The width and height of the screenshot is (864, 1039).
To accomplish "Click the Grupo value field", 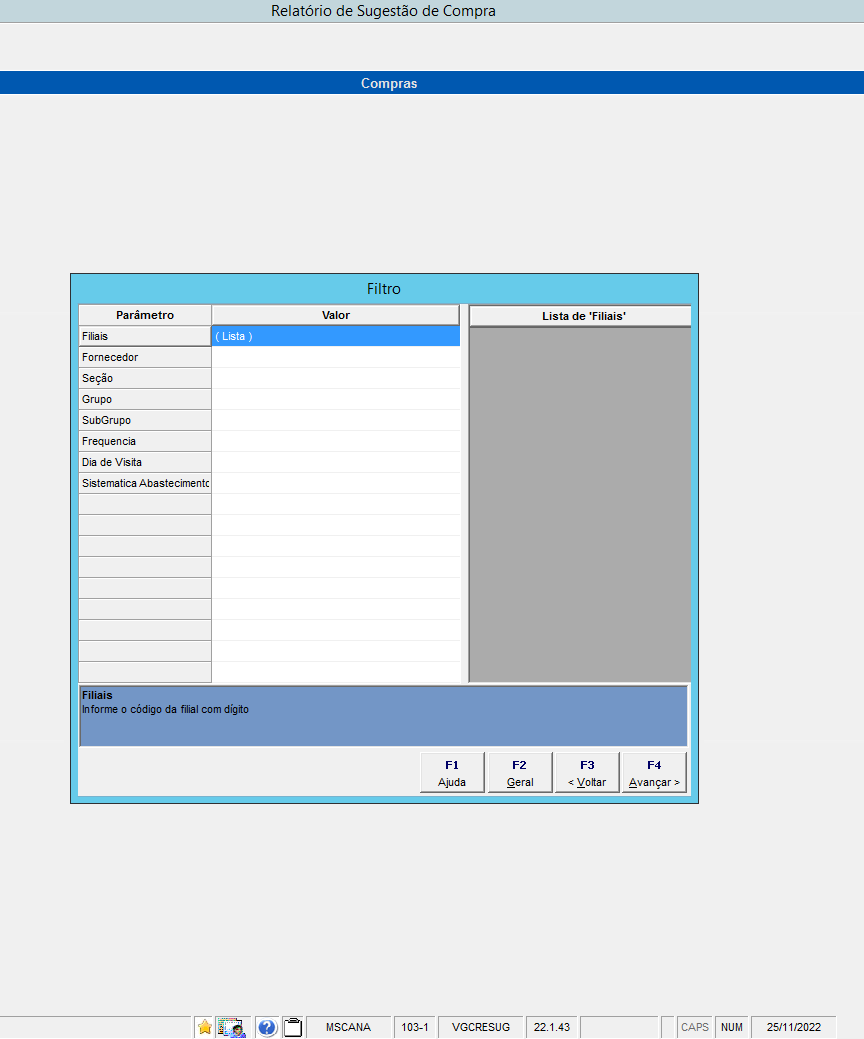I will [336, 399].
